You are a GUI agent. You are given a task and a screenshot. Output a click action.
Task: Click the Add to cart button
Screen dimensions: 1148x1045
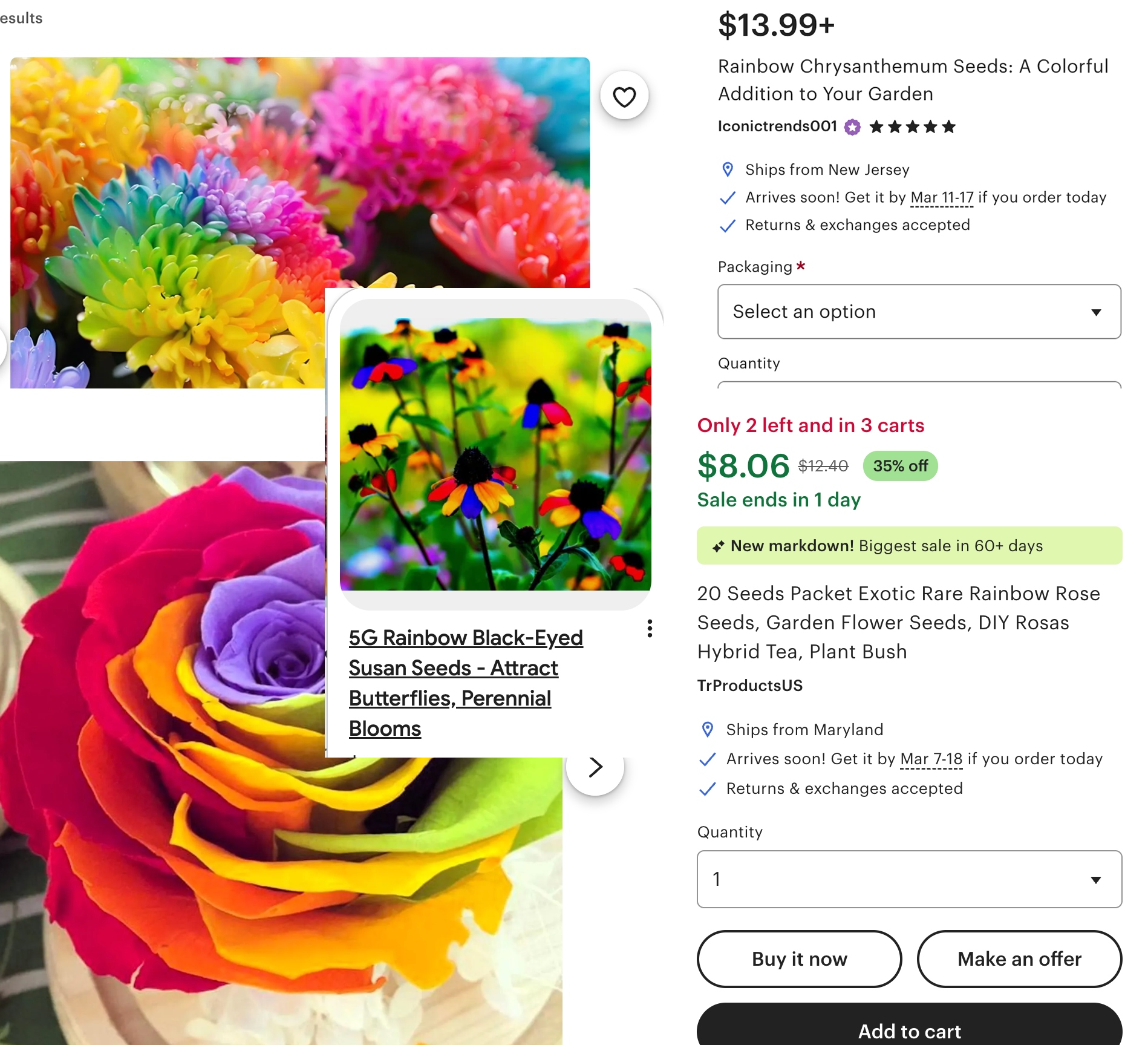click(909, 1029)
